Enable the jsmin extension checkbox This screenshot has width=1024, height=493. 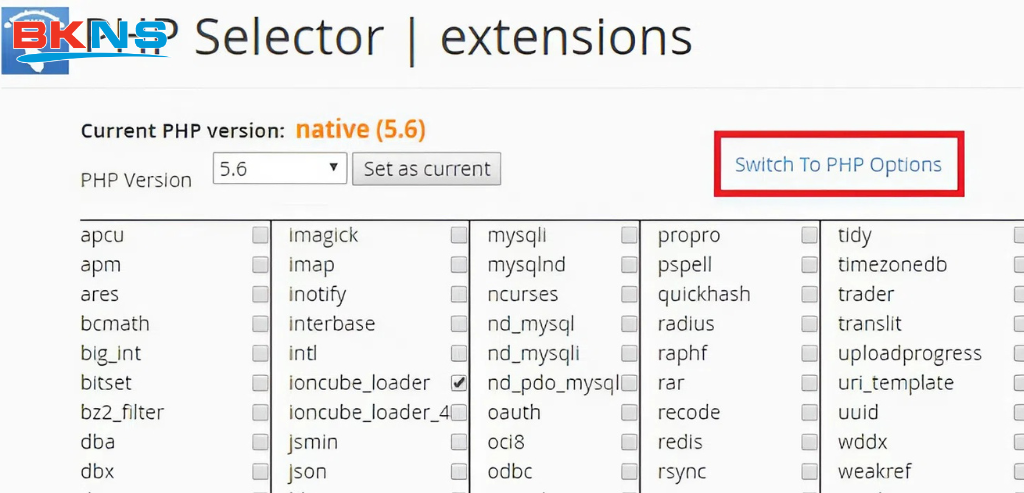tap(459, 442)
